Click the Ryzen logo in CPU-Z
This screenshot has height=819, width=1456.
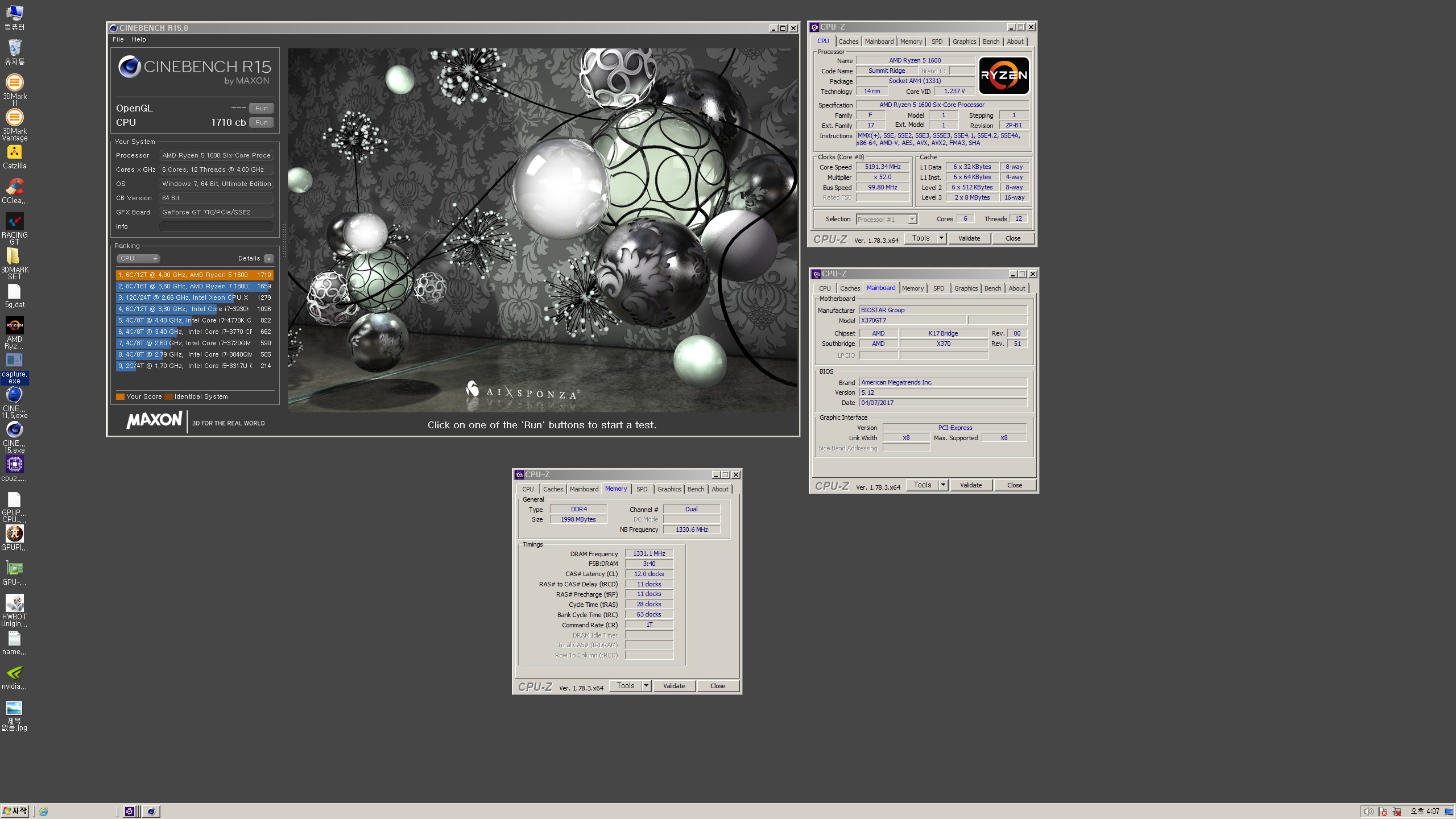click(x=1004, y=76)
